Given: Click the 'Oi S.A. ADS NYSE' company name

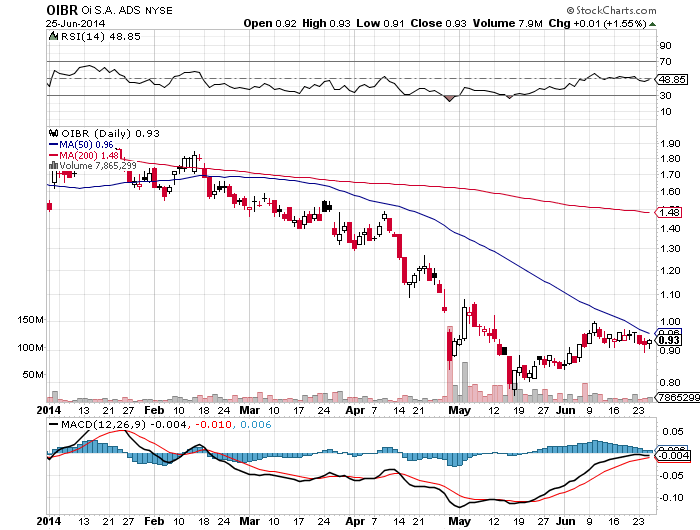Looking at the screenshot, I should point(127,10).
